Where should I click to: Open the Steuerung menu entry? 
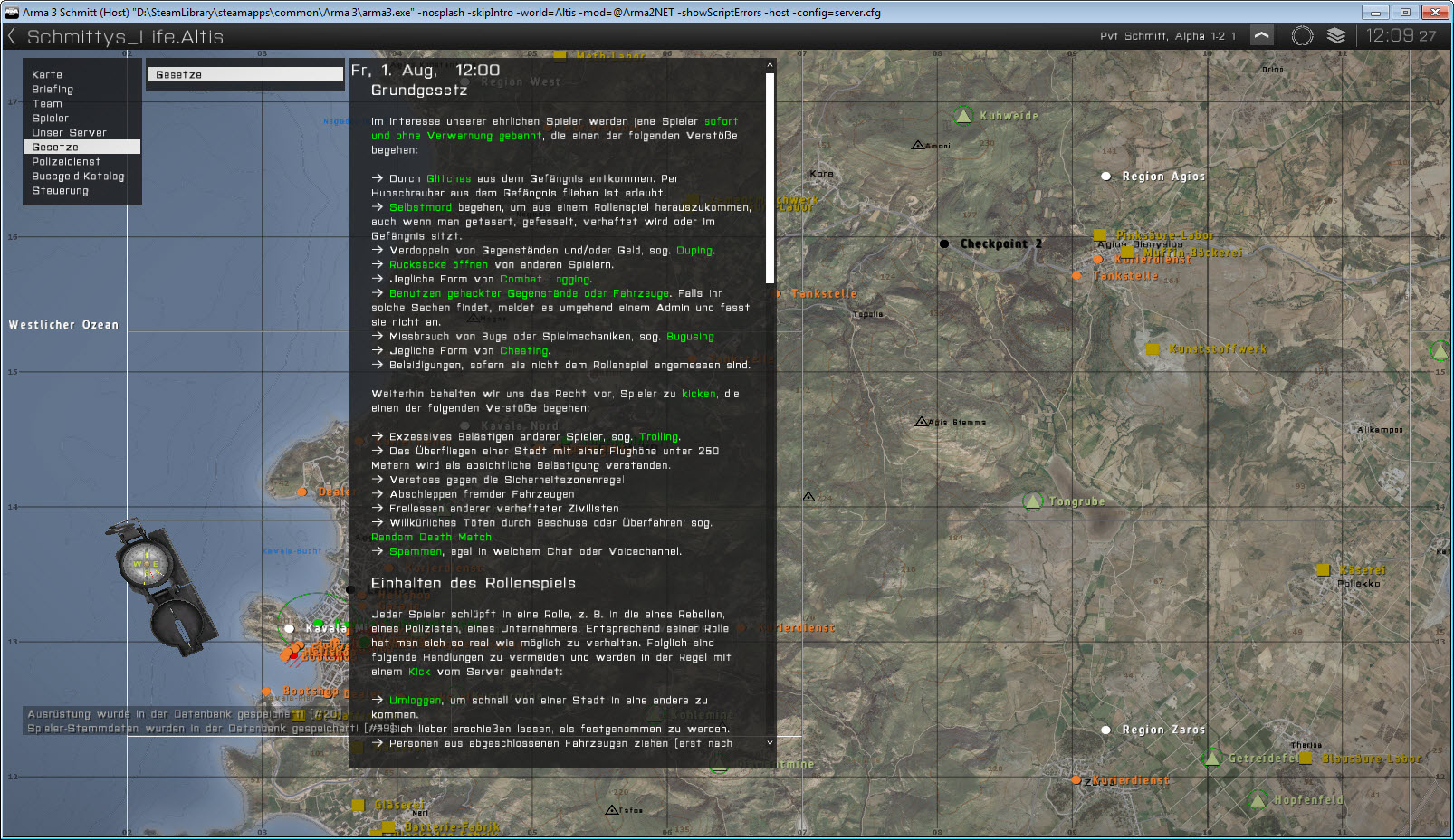60,191
